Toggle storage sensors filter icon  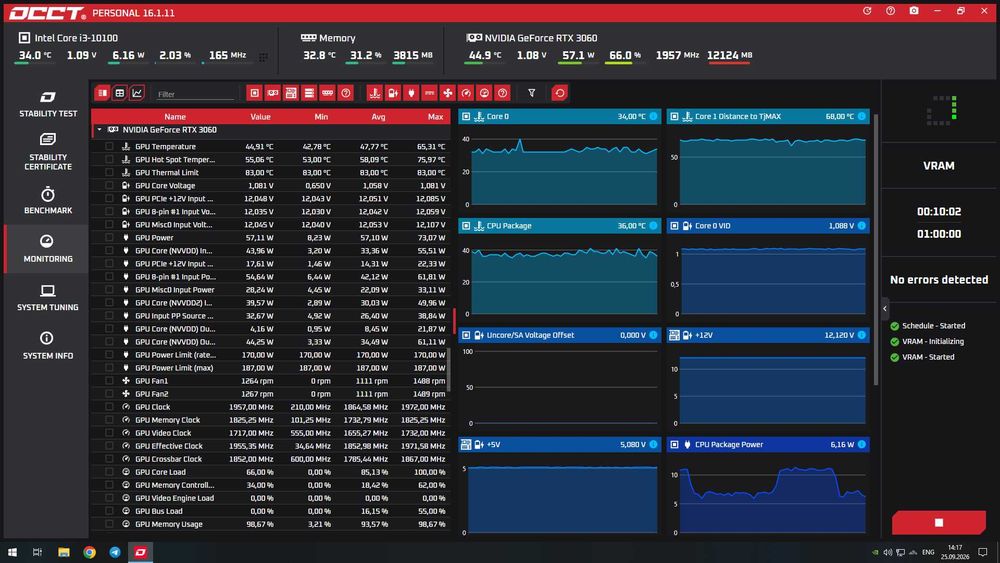309,93
